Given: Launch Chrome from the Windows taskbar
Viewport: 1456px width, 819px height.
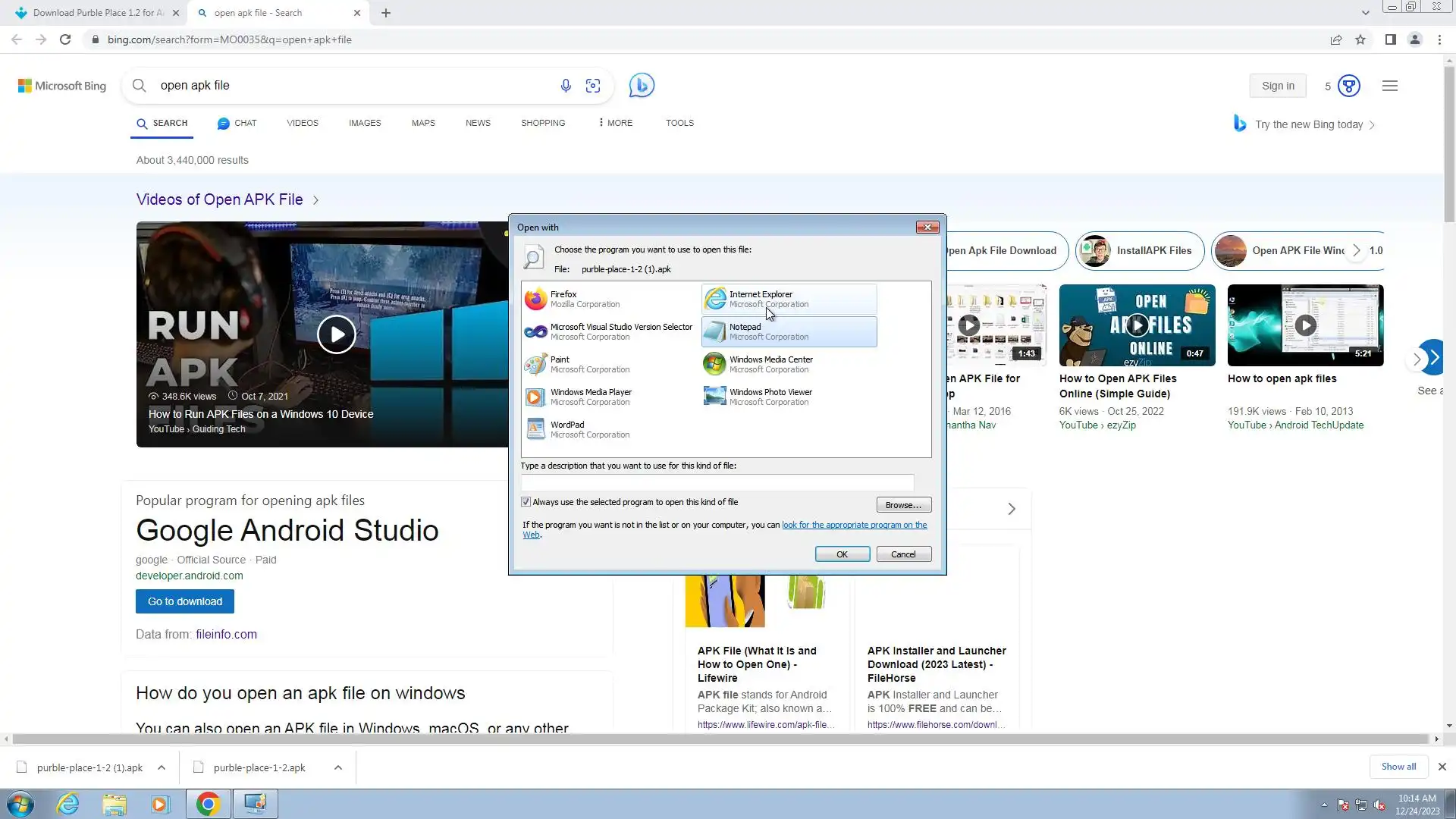Looking at the screenshot, I should point(208,804).
